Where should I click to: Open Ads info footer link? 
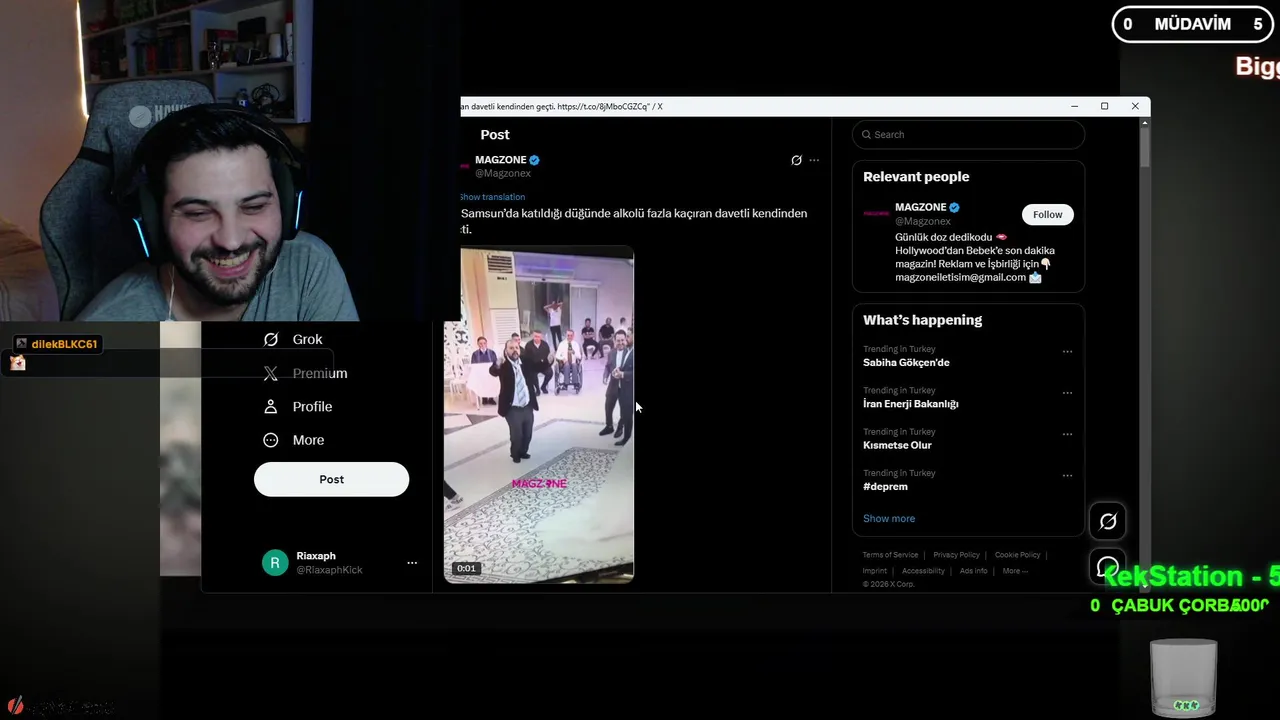(973, 571)
